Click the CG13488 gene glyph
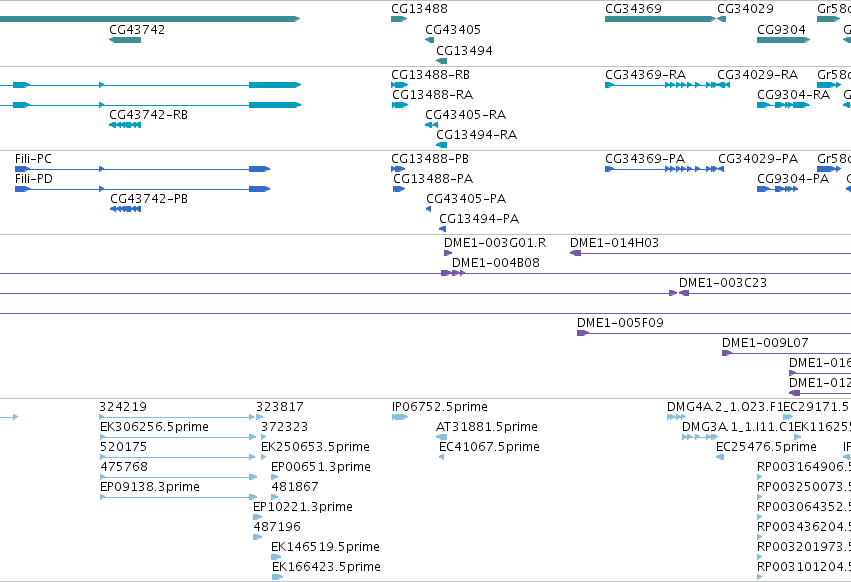 pyautogui.click(x=399, y=19)
